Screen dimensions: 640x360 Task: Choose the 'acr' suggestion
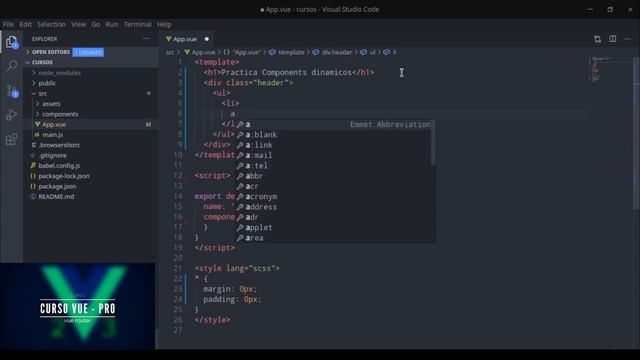pyautogui.click(x=334, y=186)
